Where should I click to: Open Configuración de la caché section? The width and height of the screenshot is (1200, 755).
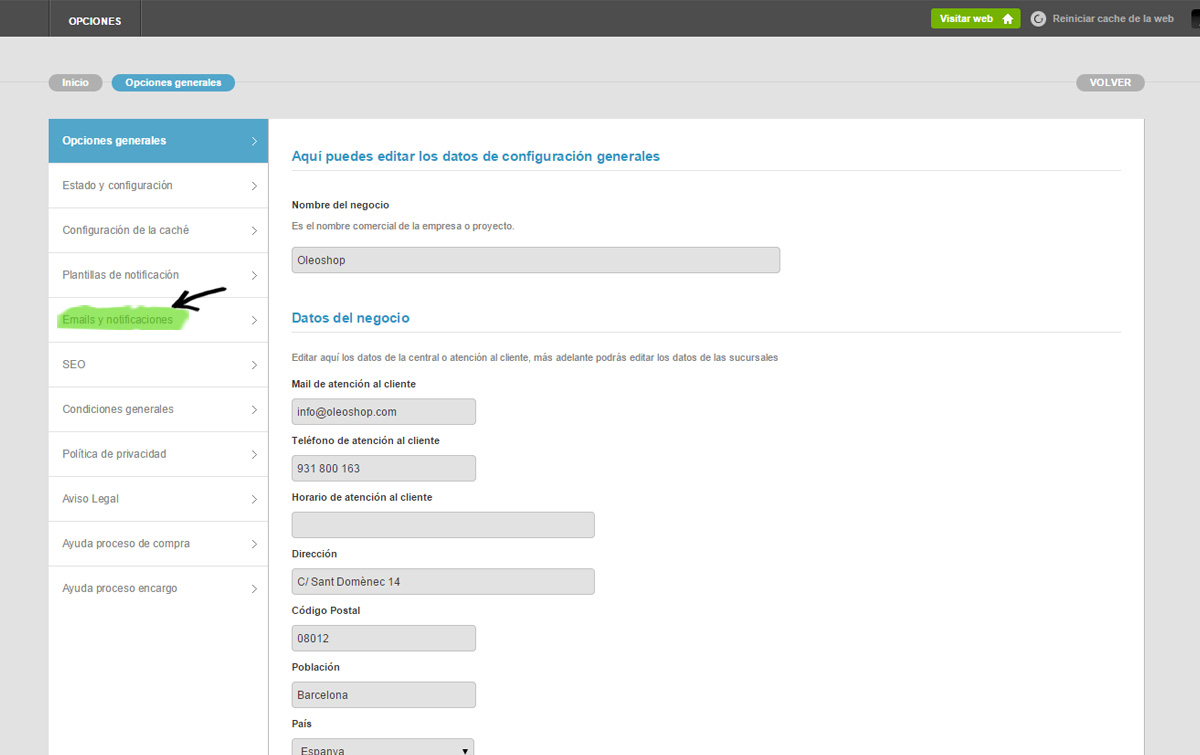coord(158,230)
